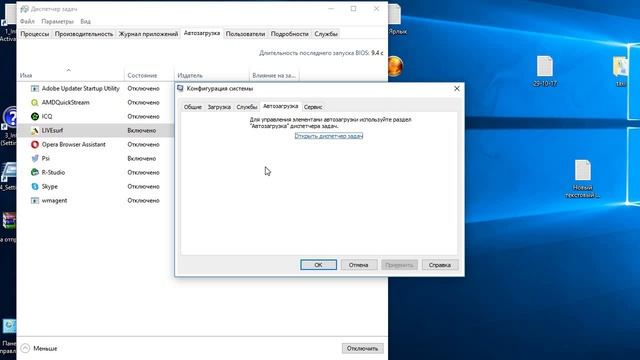Click the 'Справка' button
Screen dimensions: 640x360
[440, 265]
